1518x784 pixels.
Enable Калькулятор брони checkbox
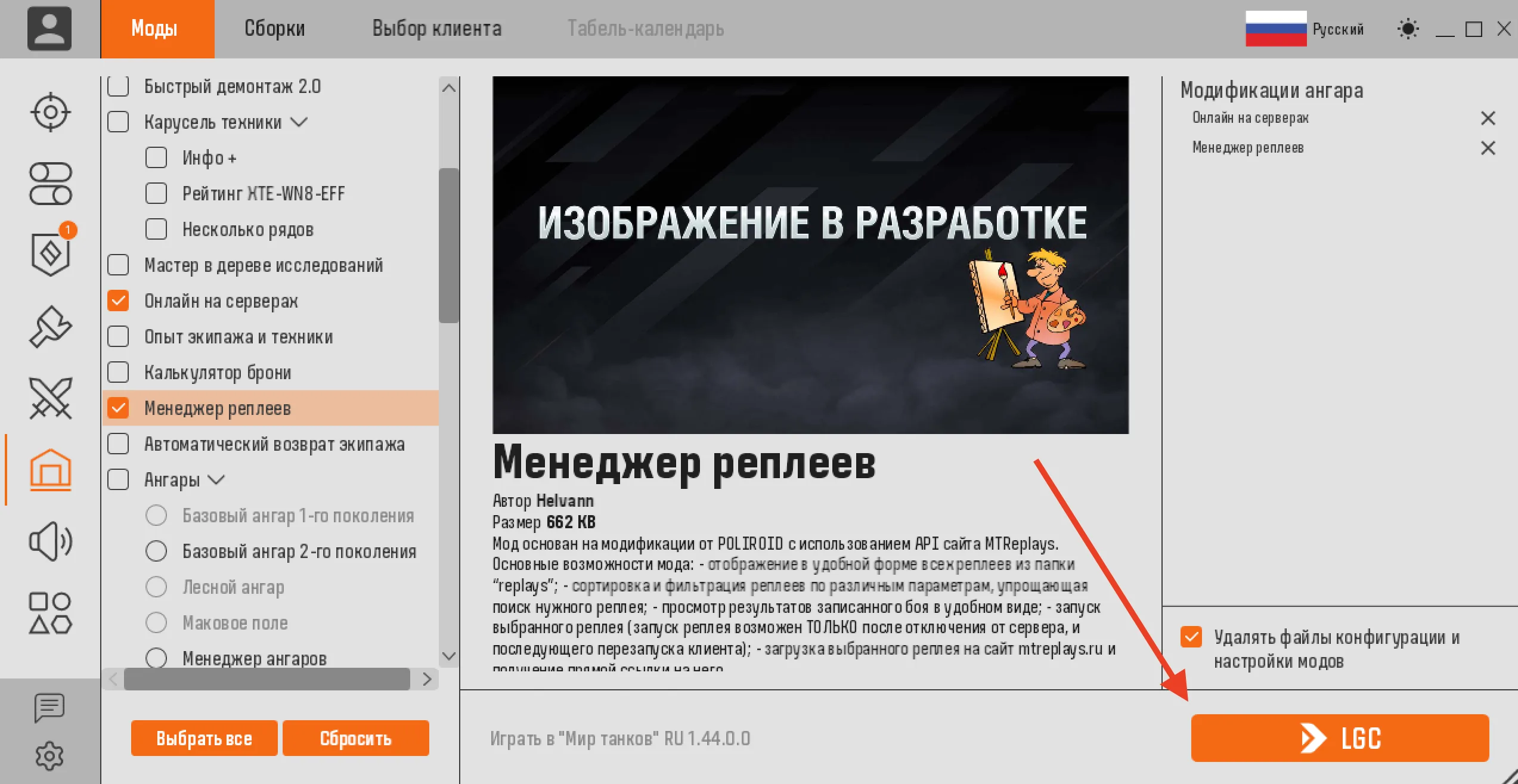[x=118, y=373]
